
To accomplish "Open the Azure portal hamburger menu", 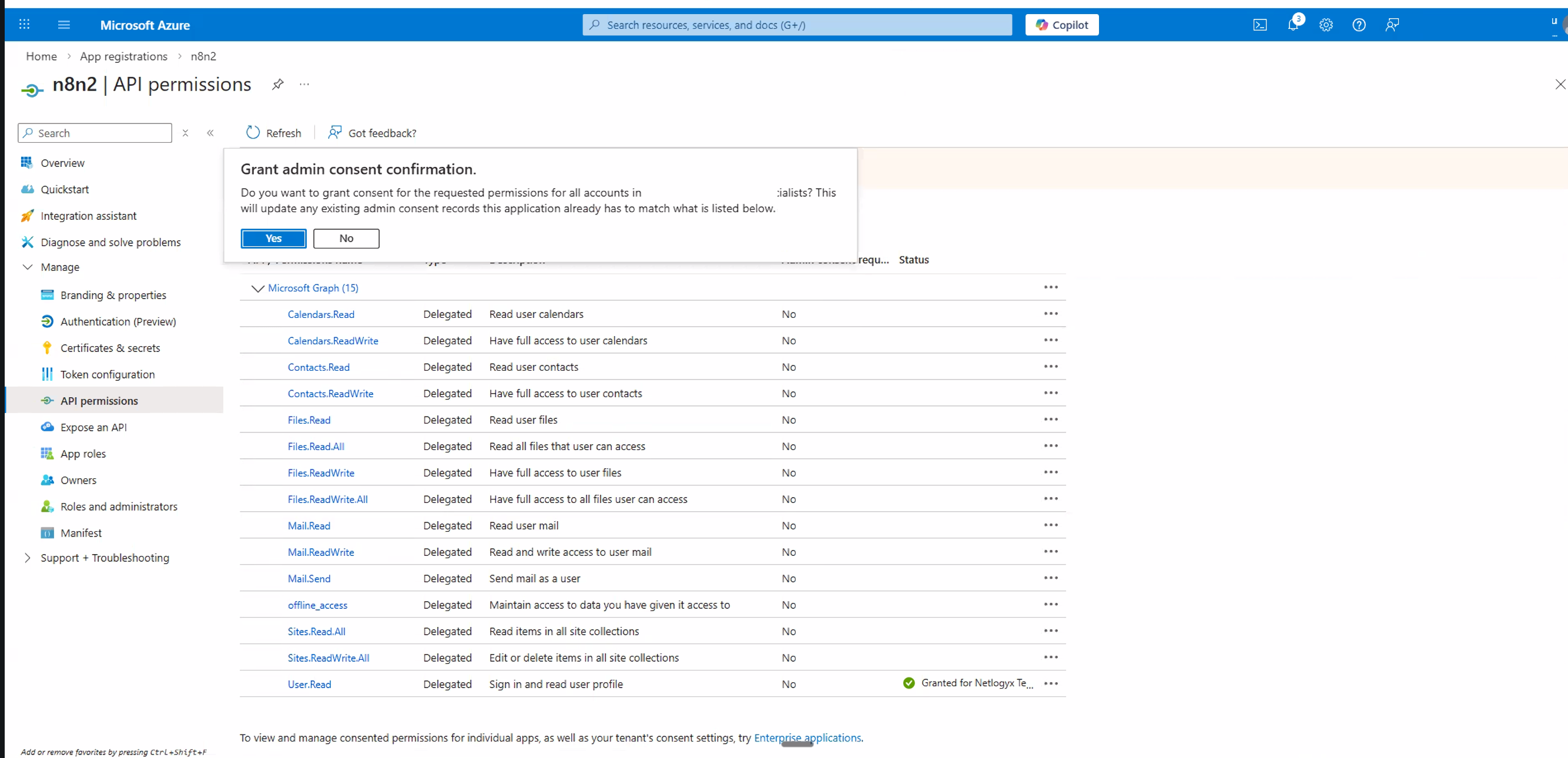I will pos(63,24).
